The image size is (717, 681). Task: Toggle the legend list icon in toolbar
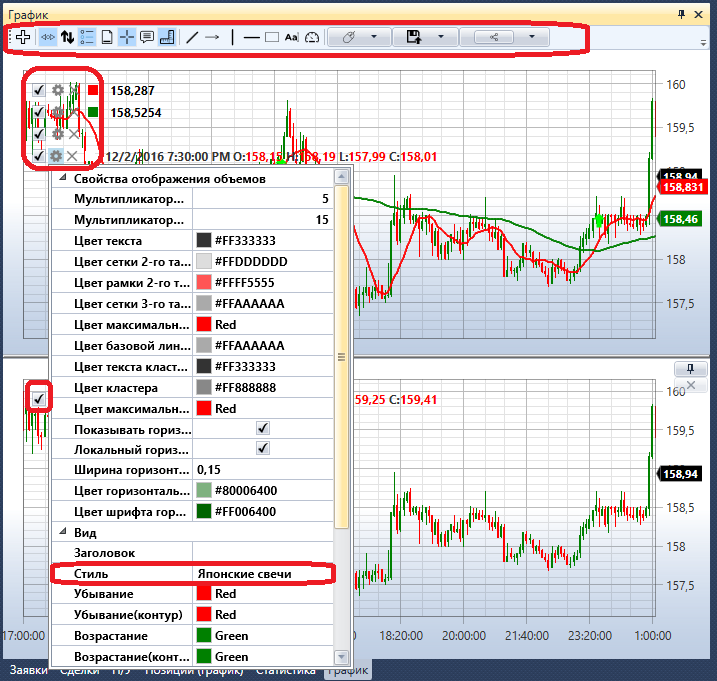click(87, 37)
